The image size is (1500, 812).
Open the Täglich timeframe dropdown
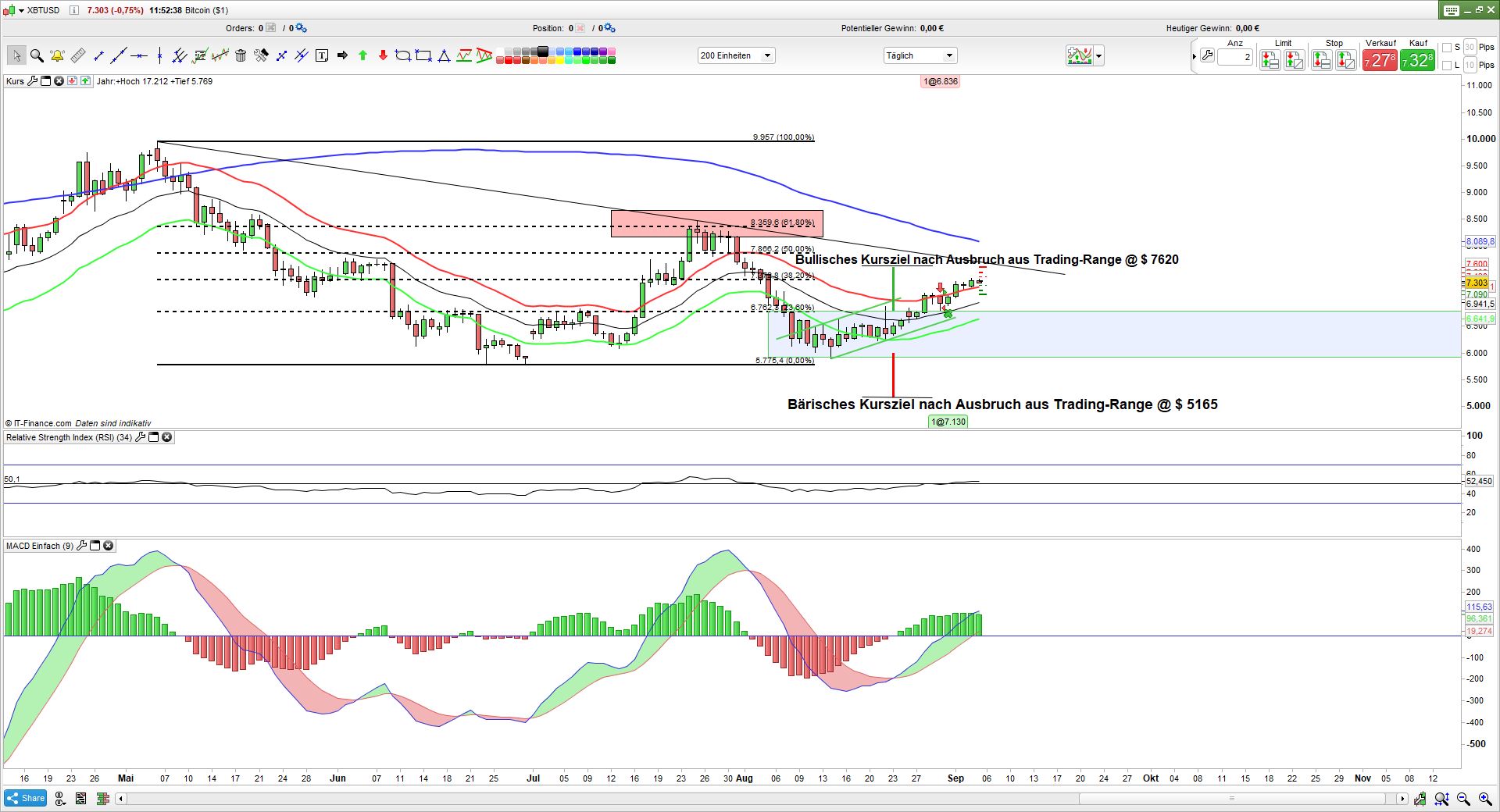tap(920, 55)
